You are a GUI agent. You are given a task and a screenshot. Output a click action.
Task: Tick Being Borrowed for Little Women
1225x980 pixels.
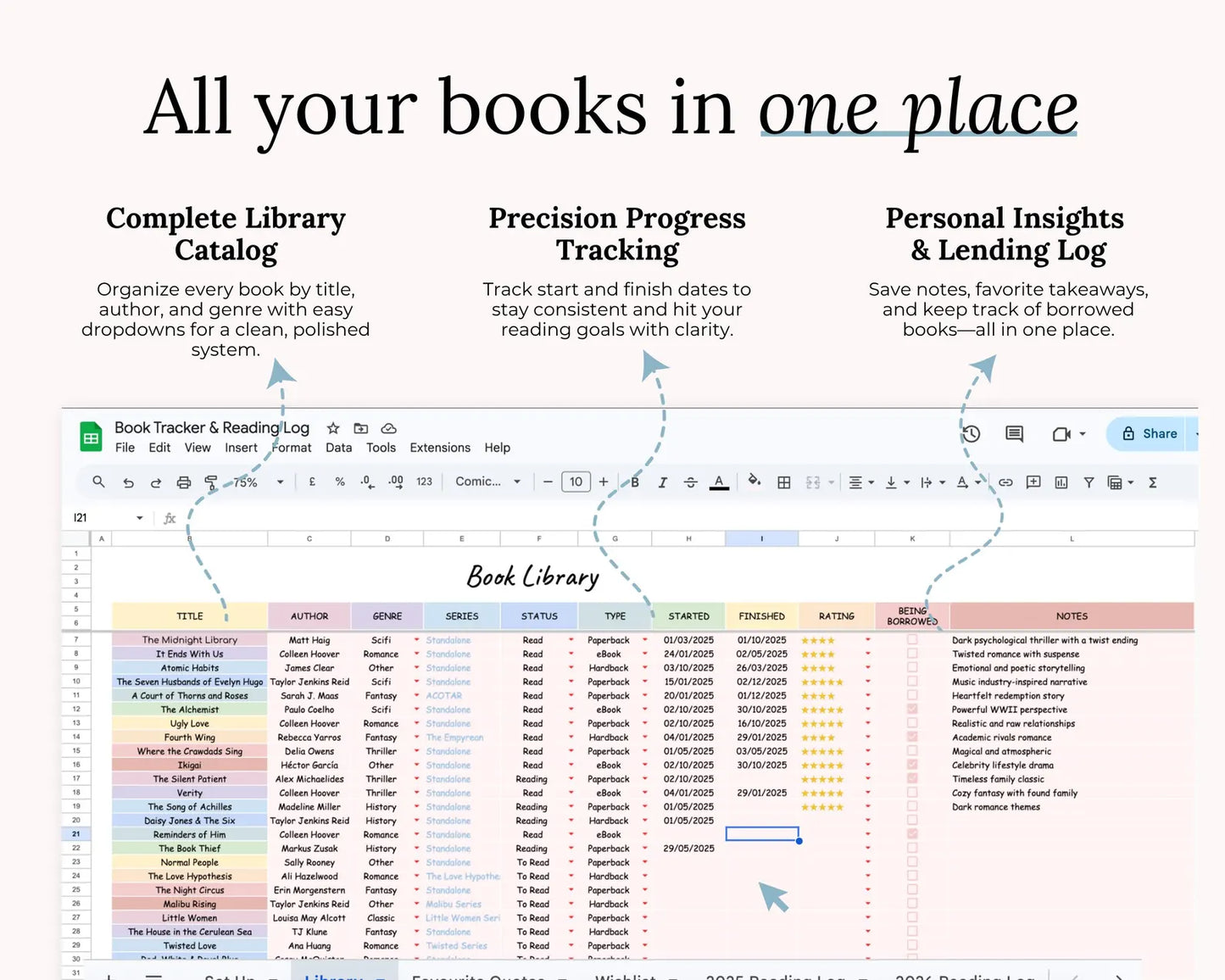tap(912, 917)
